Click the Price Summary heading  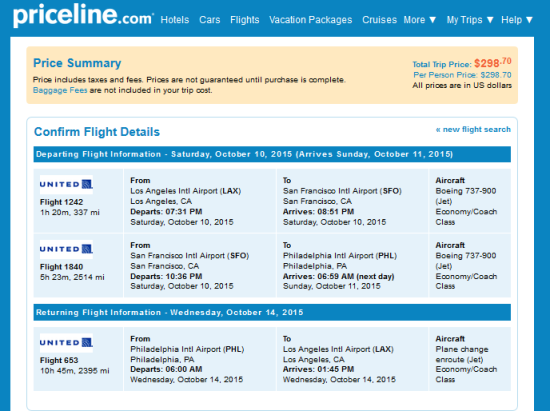[77, 63]
